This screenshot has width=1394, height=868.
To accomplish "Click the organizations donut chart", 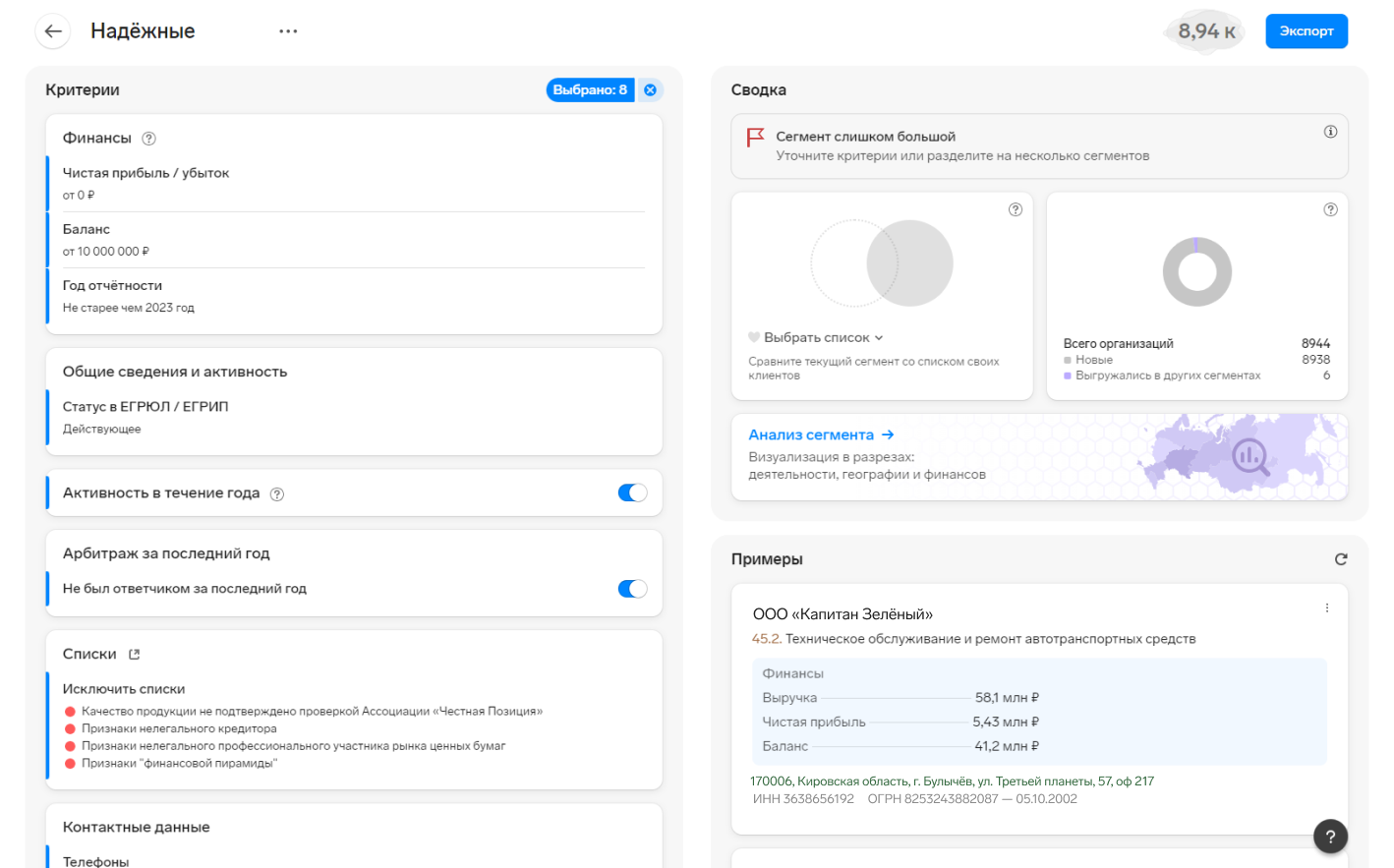I will pos(1196,272).
